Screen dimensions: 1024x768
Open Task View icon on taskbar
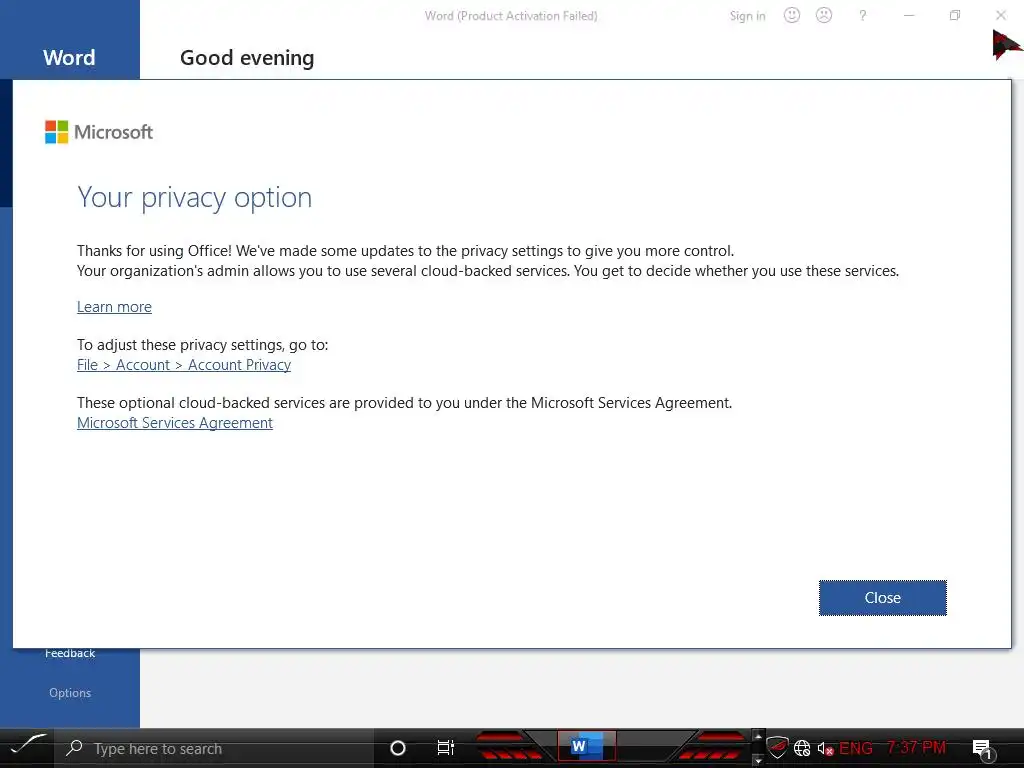click(x=445, y=748)
